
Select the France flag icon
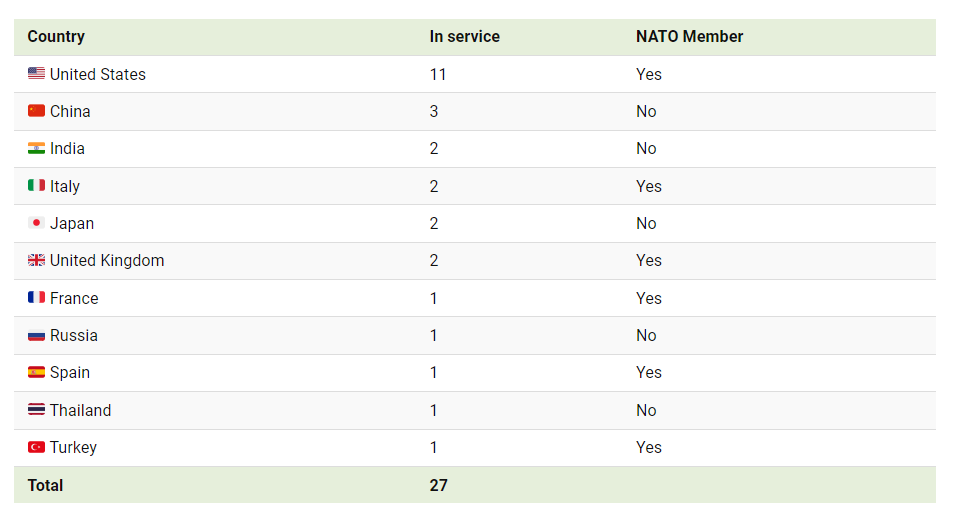click(36, 298)
